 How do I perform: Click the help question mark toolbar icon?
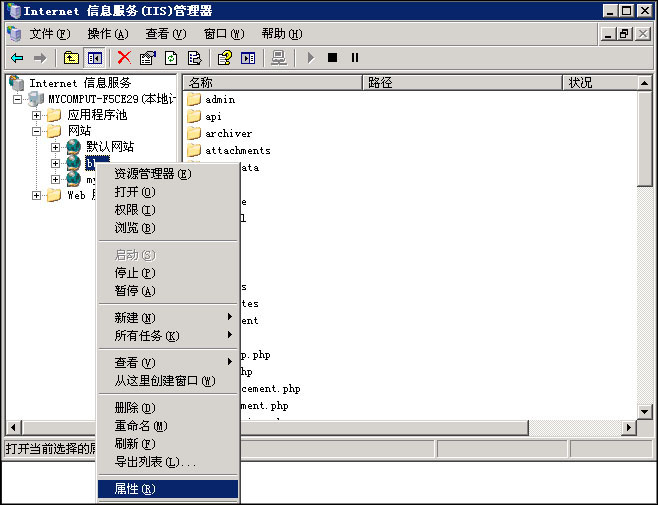pyautogui.click(x=225, y=58)
